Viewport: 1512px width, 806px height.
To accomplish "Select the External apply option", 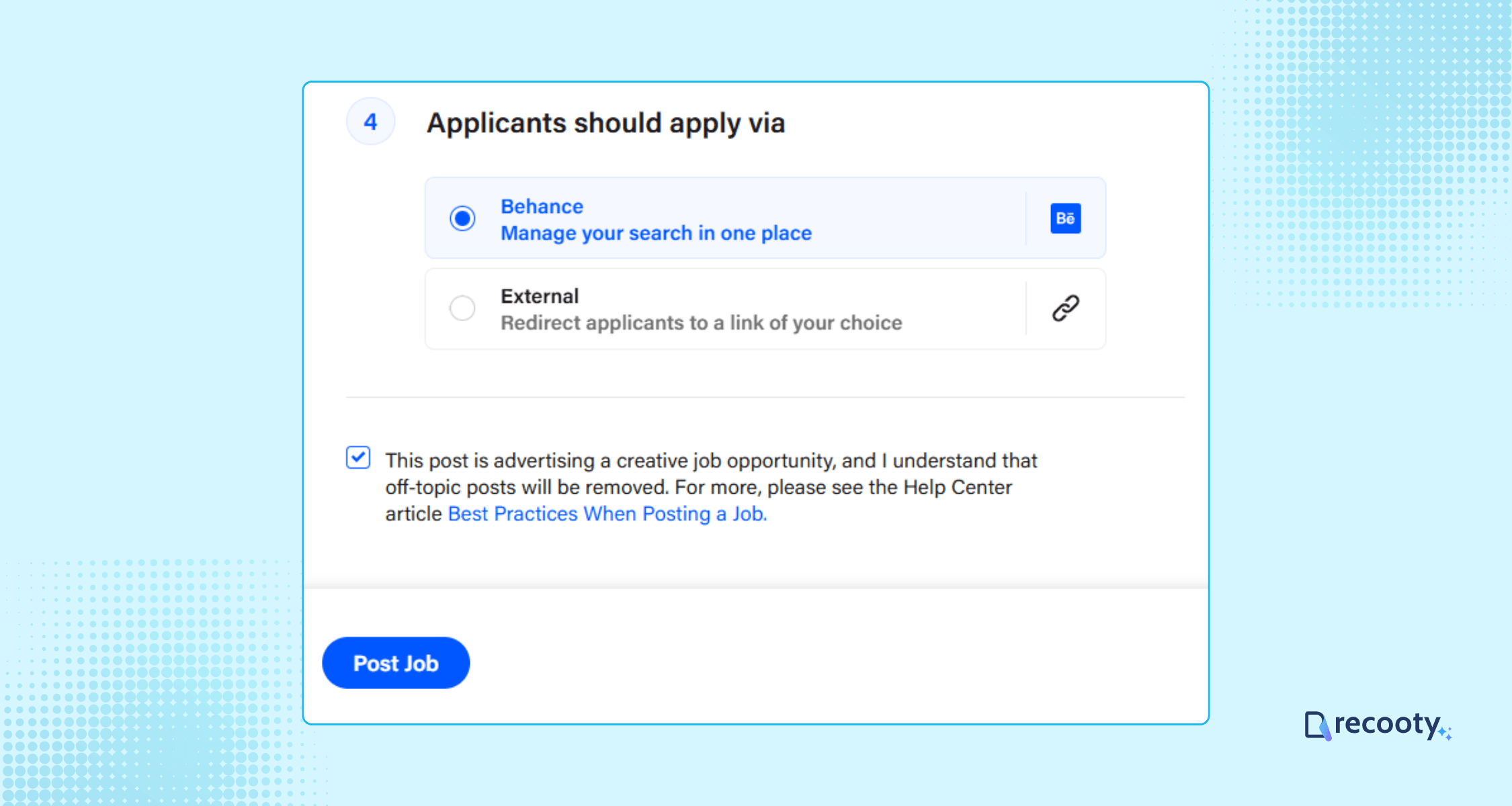I will click(x=462, y=308).
